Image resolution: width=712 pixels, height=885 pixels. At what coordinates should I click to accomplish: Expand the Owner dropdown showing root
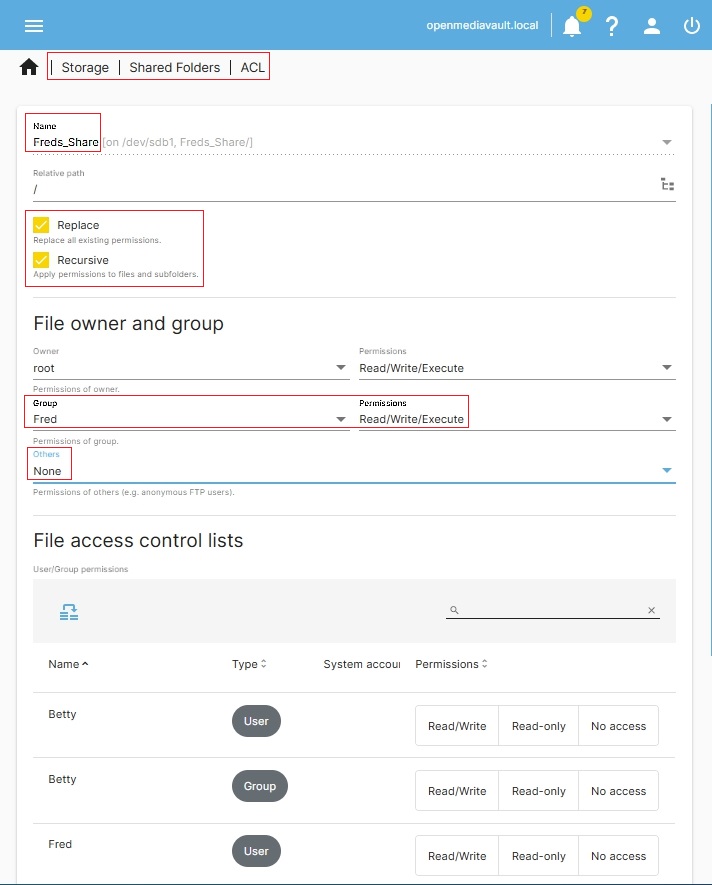coord(190,368)
